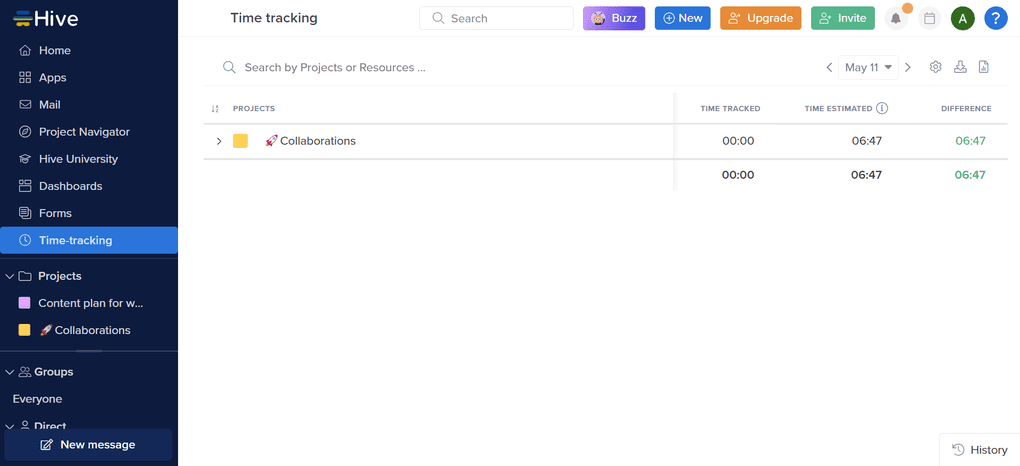Open the user avatar A menu
1020x466 pixels.
coord(963,18)
